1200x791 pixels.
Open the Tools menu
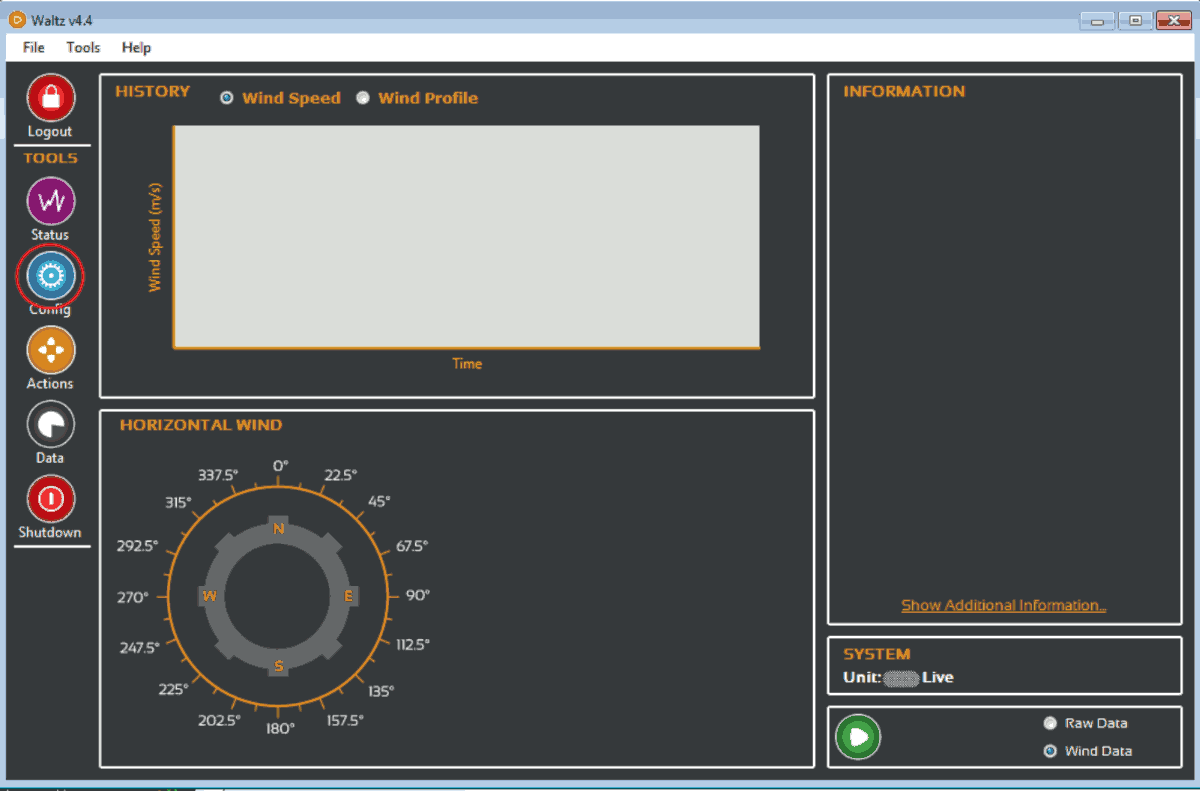coord(84,47)
